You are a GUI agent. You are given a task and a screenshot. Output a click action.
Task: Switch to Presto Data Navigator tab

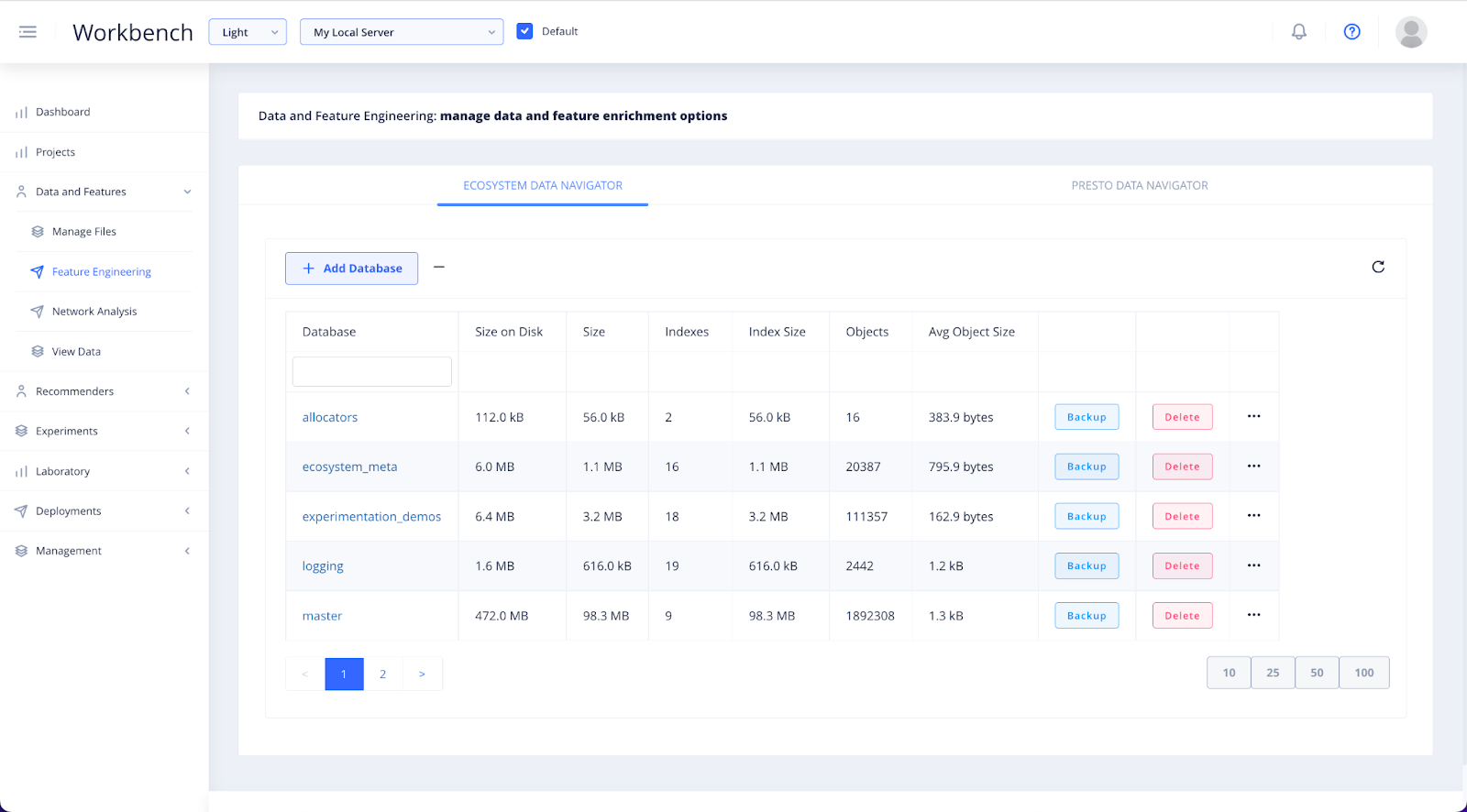[x=1140, y=186]
